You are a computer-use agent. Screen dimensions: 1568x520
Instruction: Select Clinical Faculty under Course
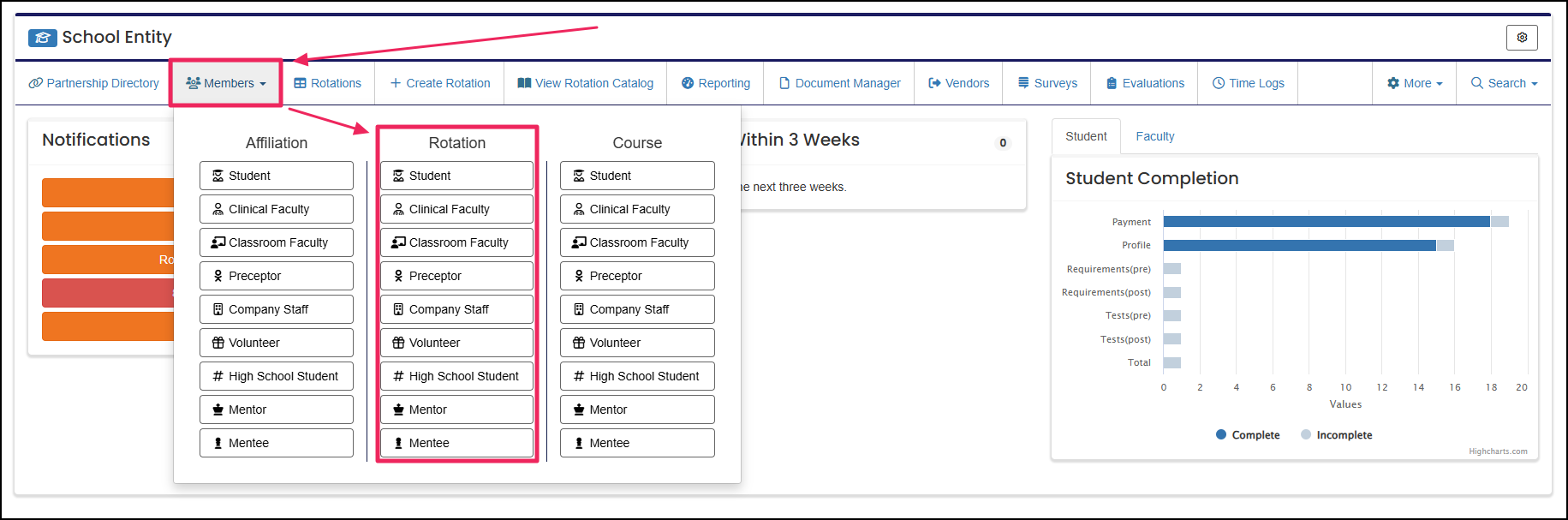637,209
